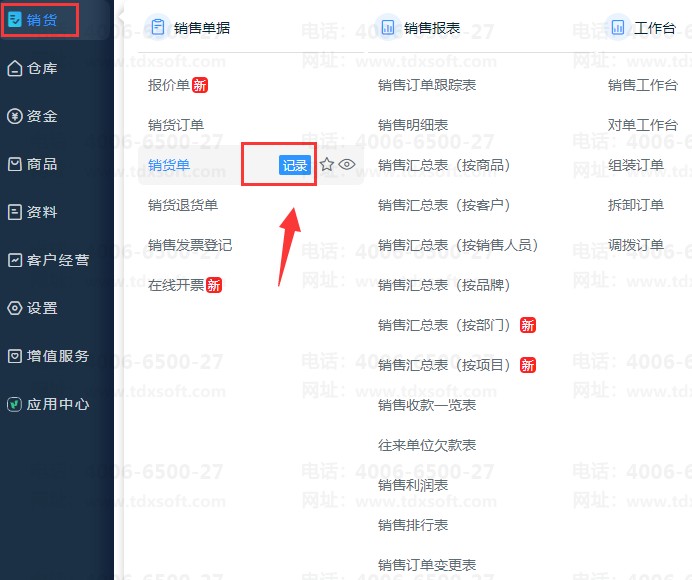The width and height of the screenshot is (692, 580).
Task: Favorite 销货单 with the star icon
Action: tap(327, 165)
